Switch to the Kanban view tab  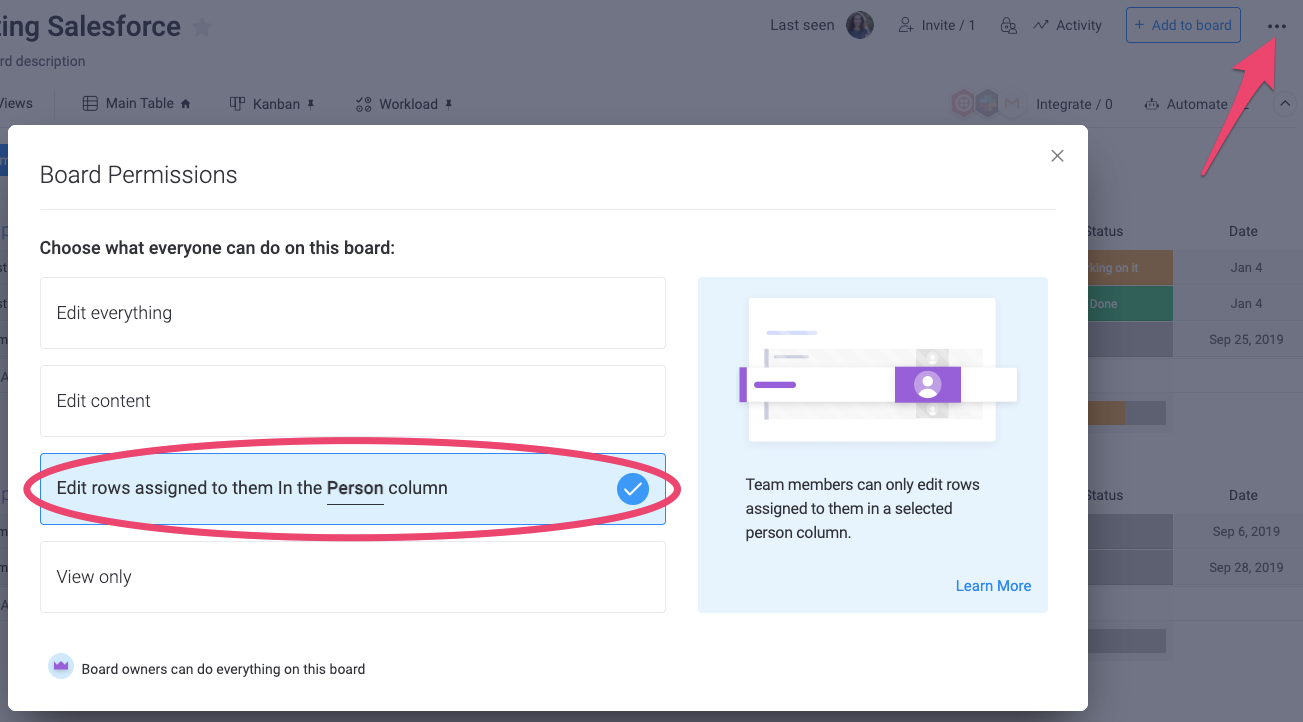coord(272,104)
